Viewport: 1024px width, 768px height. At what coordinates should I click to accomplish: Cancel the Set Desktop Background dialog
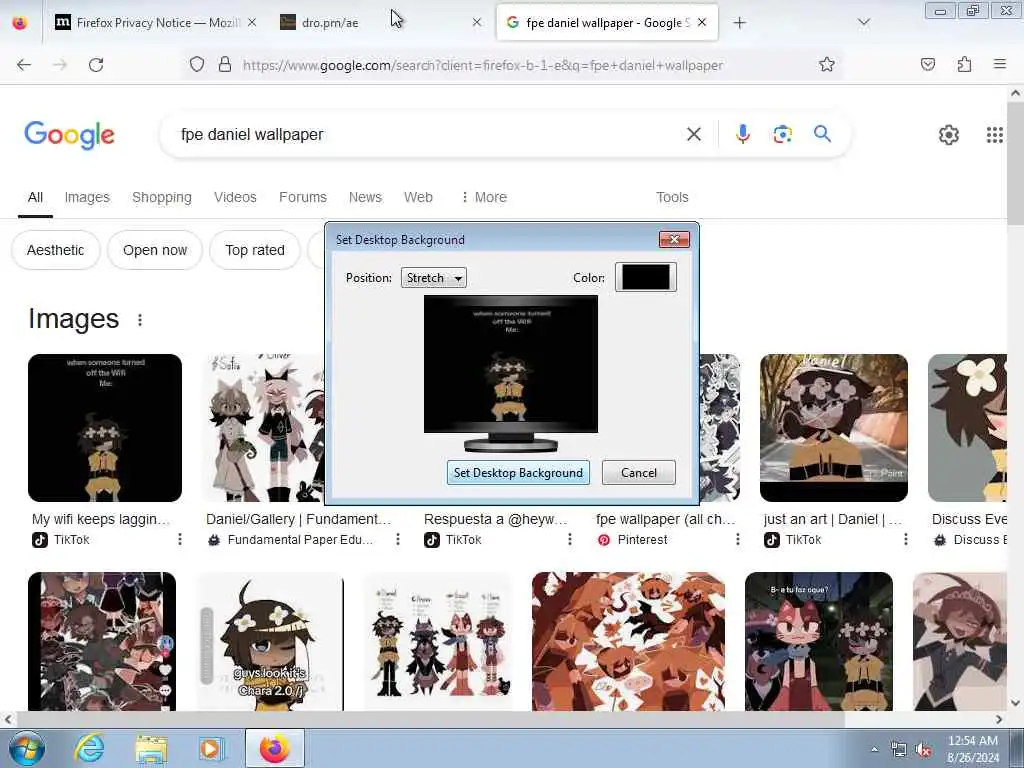click(x=639, y=473)
